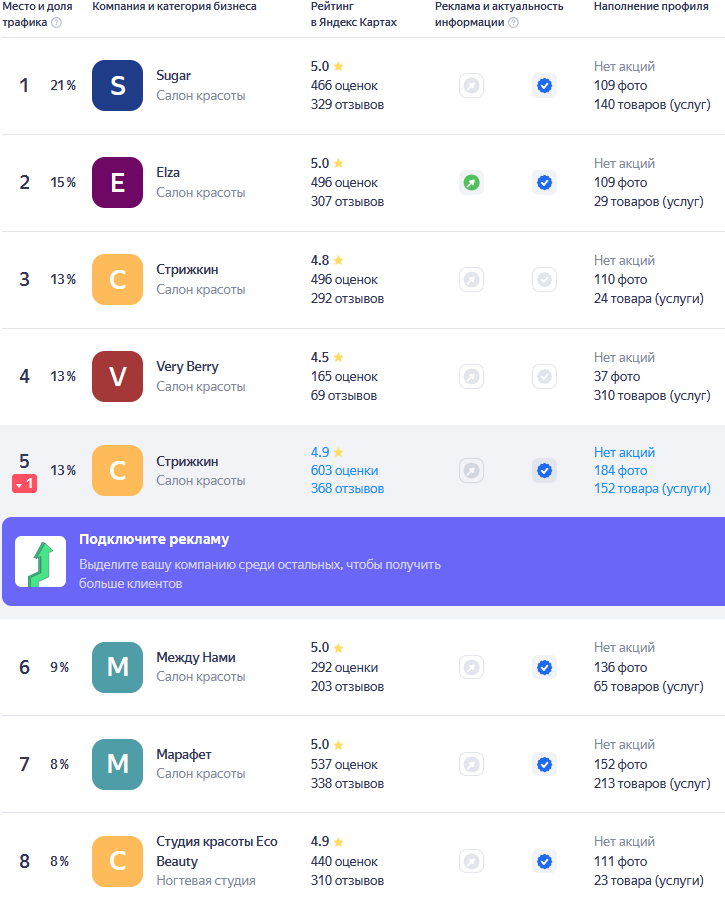Click the help icon beside 'Место и доля трафика'

click(x=56, y=23)
